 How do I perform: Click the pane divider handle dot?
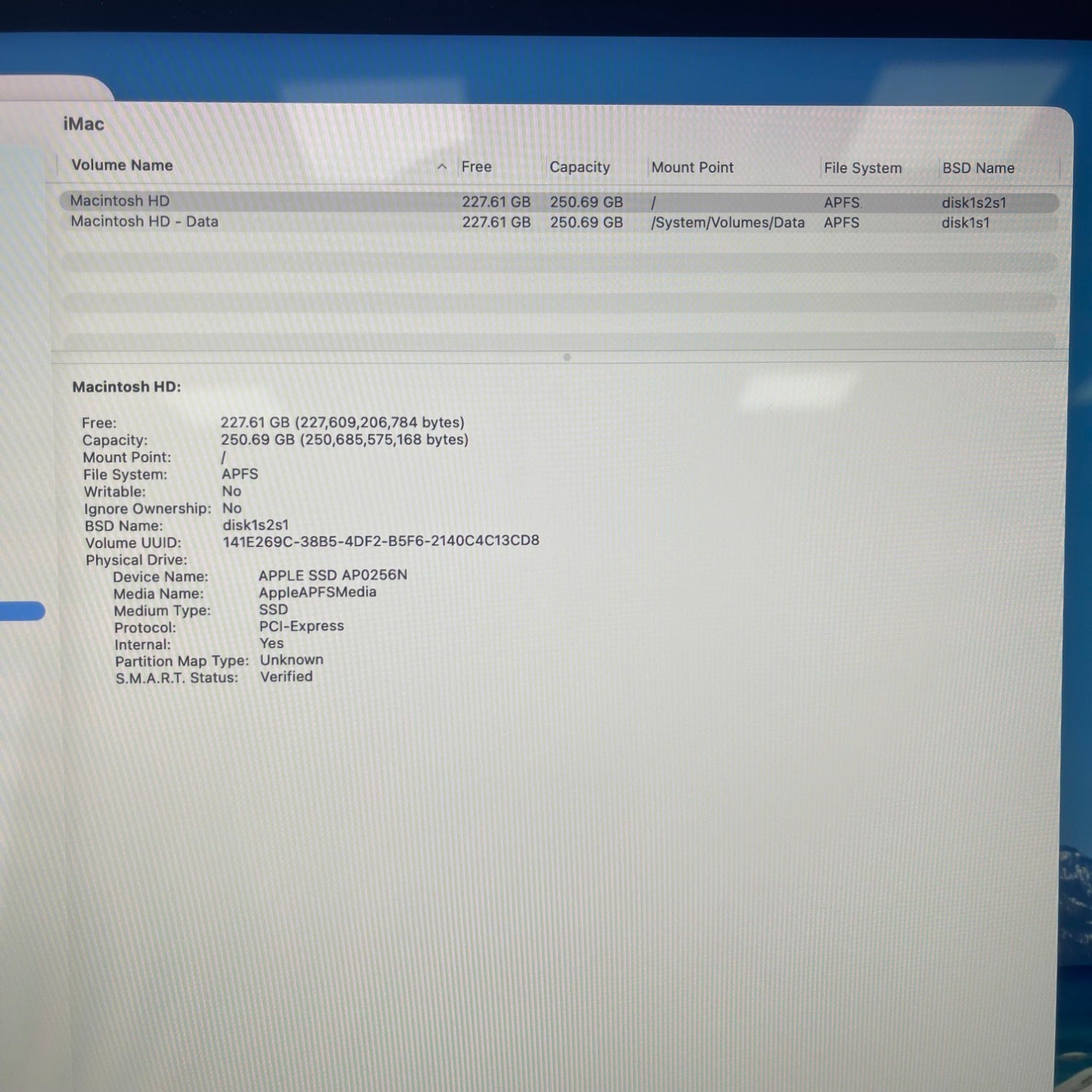[x=566, y=357]
